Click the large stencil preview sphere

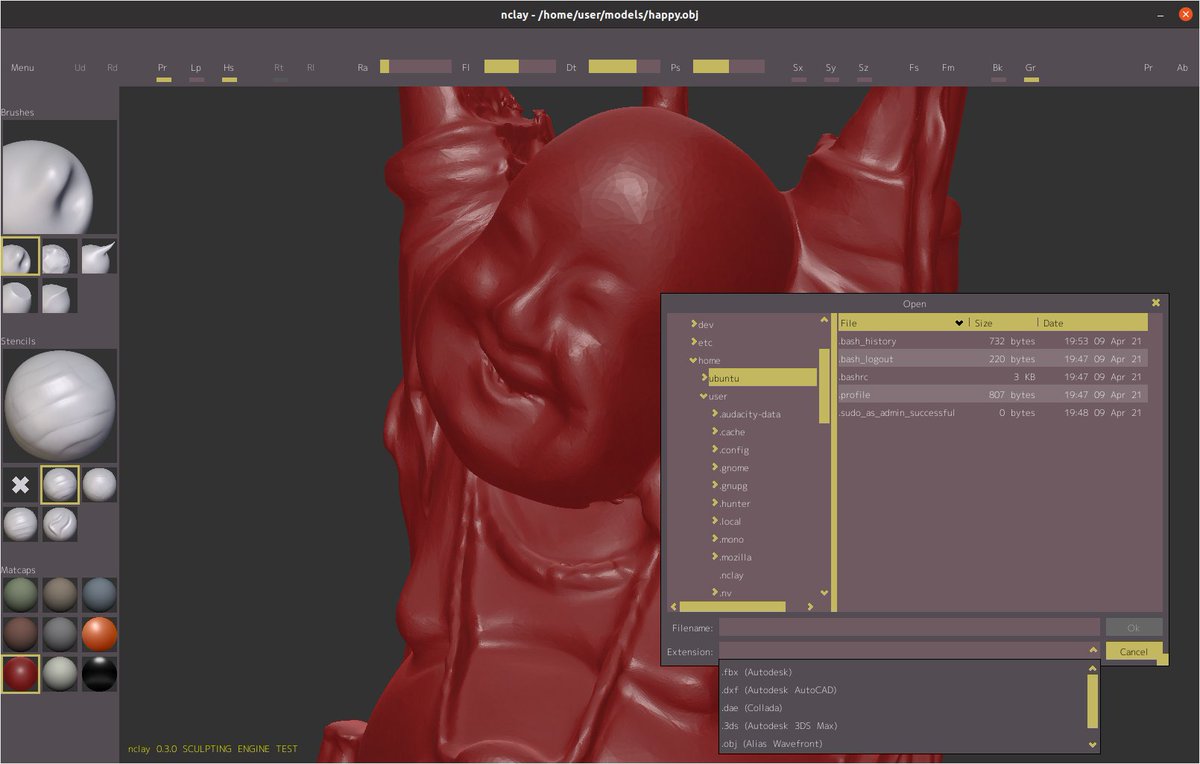tap(59, 406)
